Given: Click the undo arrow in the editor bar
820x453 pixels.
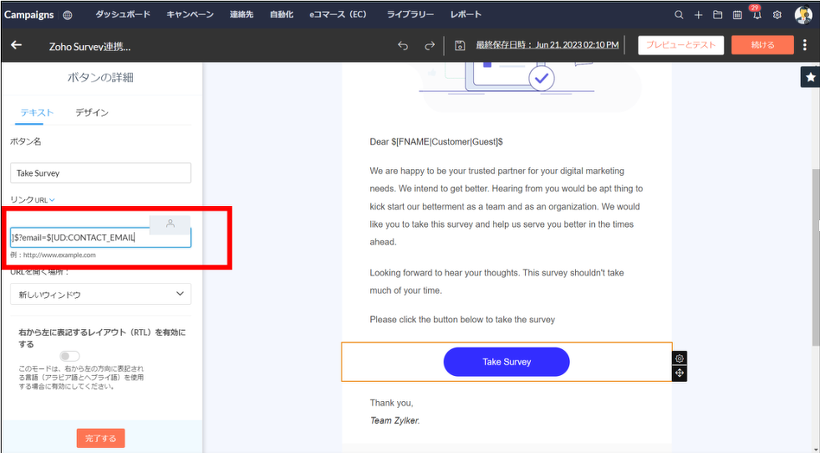Looking at the screenshot, I should click(403, 45).
